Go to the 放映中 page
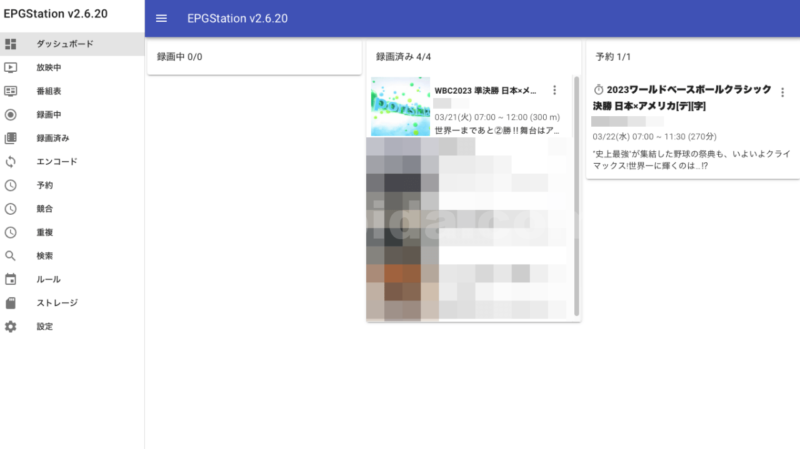The image size is (800, 449). [x=72, y=67]
